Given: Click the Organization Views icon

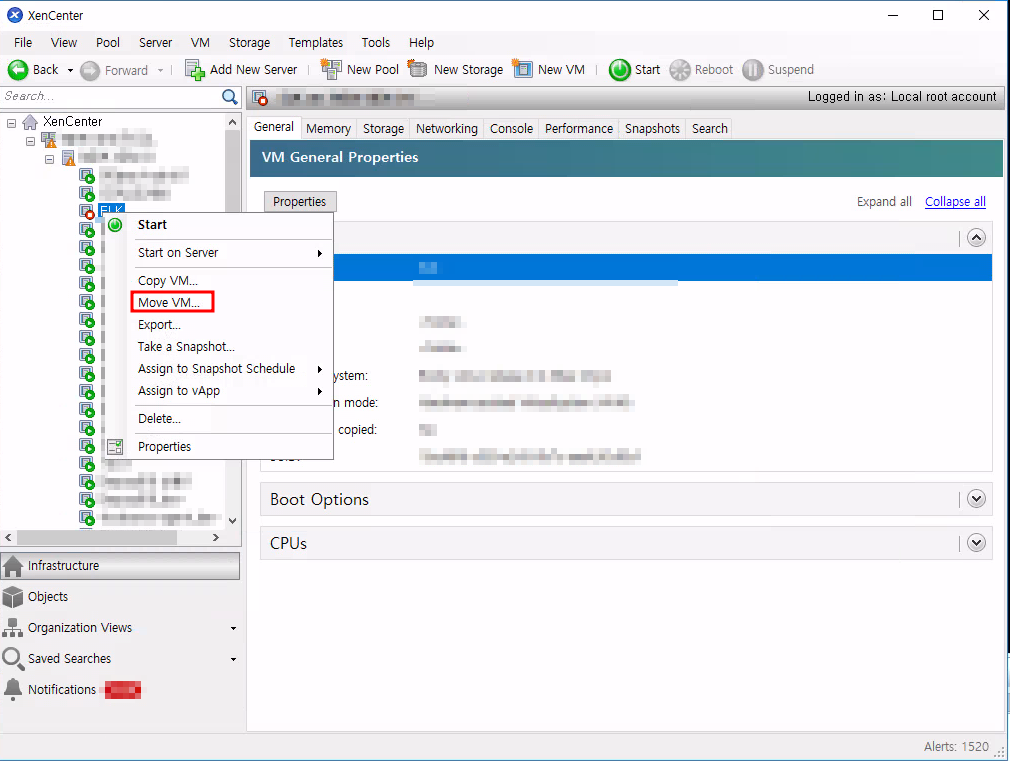Looking at the screenshot, I should [12, 628].
